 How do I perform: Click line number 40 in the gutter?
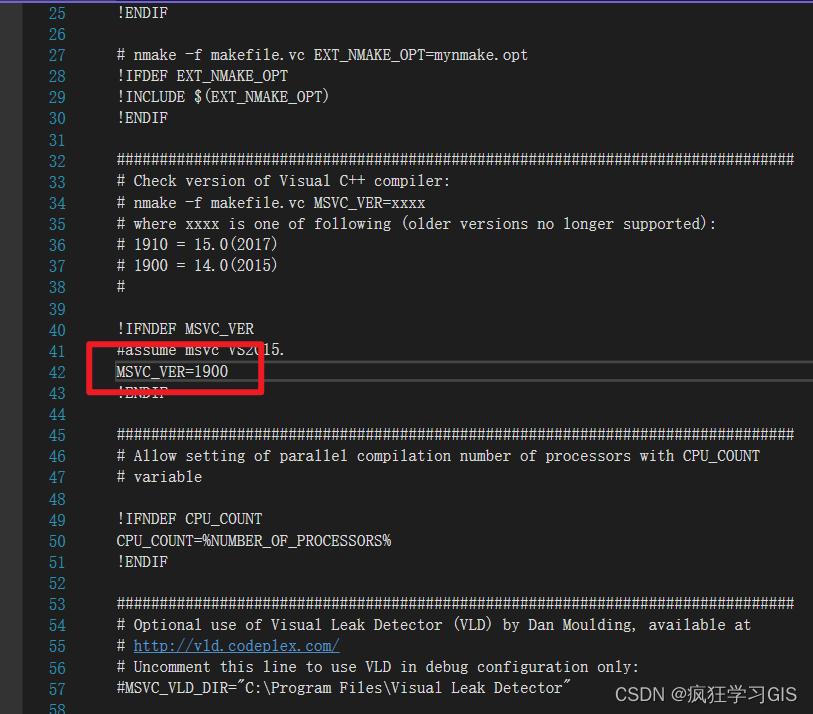[58, 330]
